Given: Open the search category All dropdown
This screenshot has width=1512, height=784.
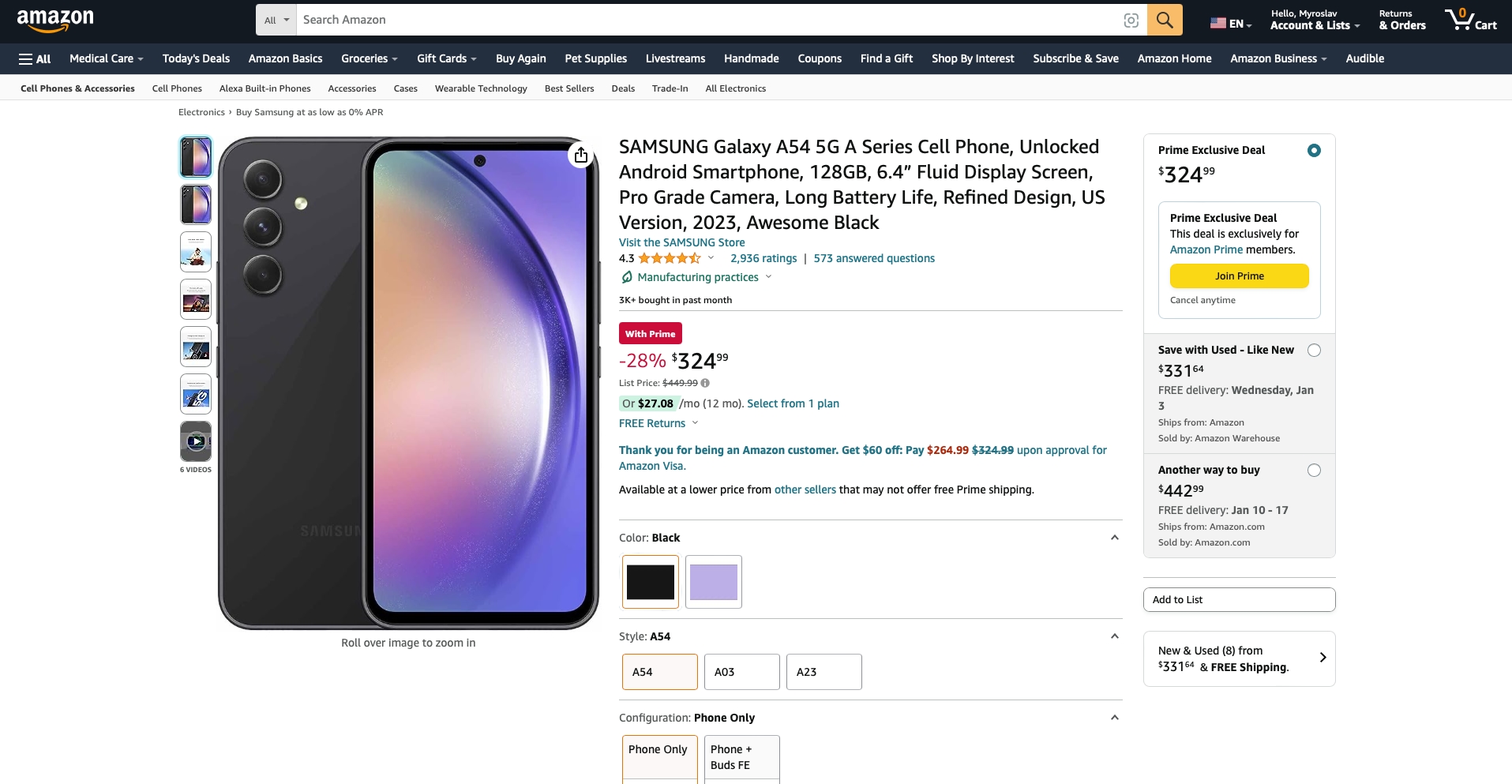Looking at the screenshot, I should click(x=276, y=20).
